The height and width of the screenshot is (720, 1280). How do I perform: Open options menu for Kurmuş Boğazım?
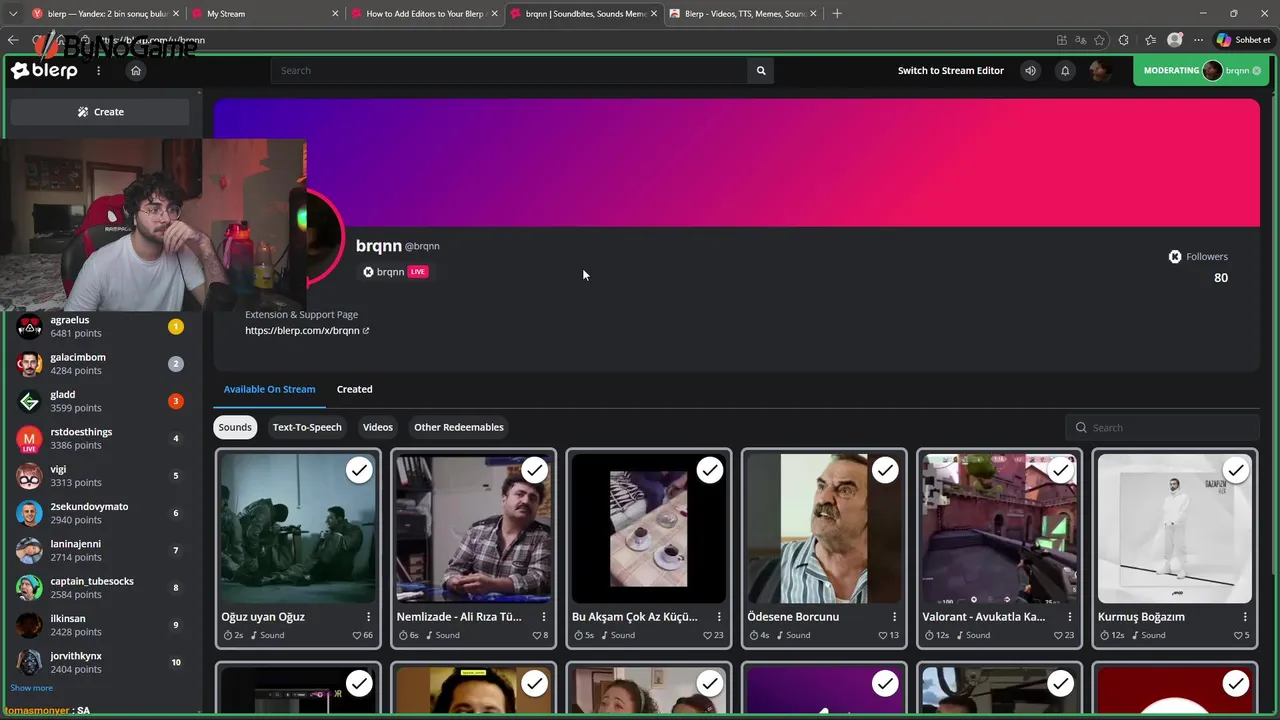[1245, 617]
